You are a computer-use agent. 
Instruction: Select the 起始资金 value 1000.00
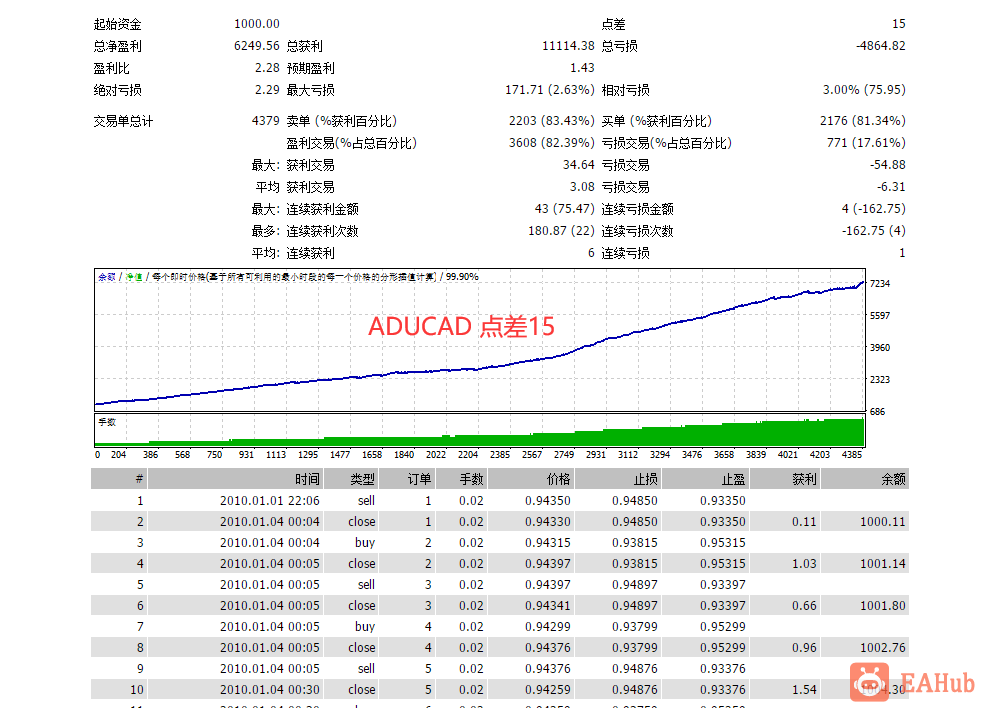point(257,24)
